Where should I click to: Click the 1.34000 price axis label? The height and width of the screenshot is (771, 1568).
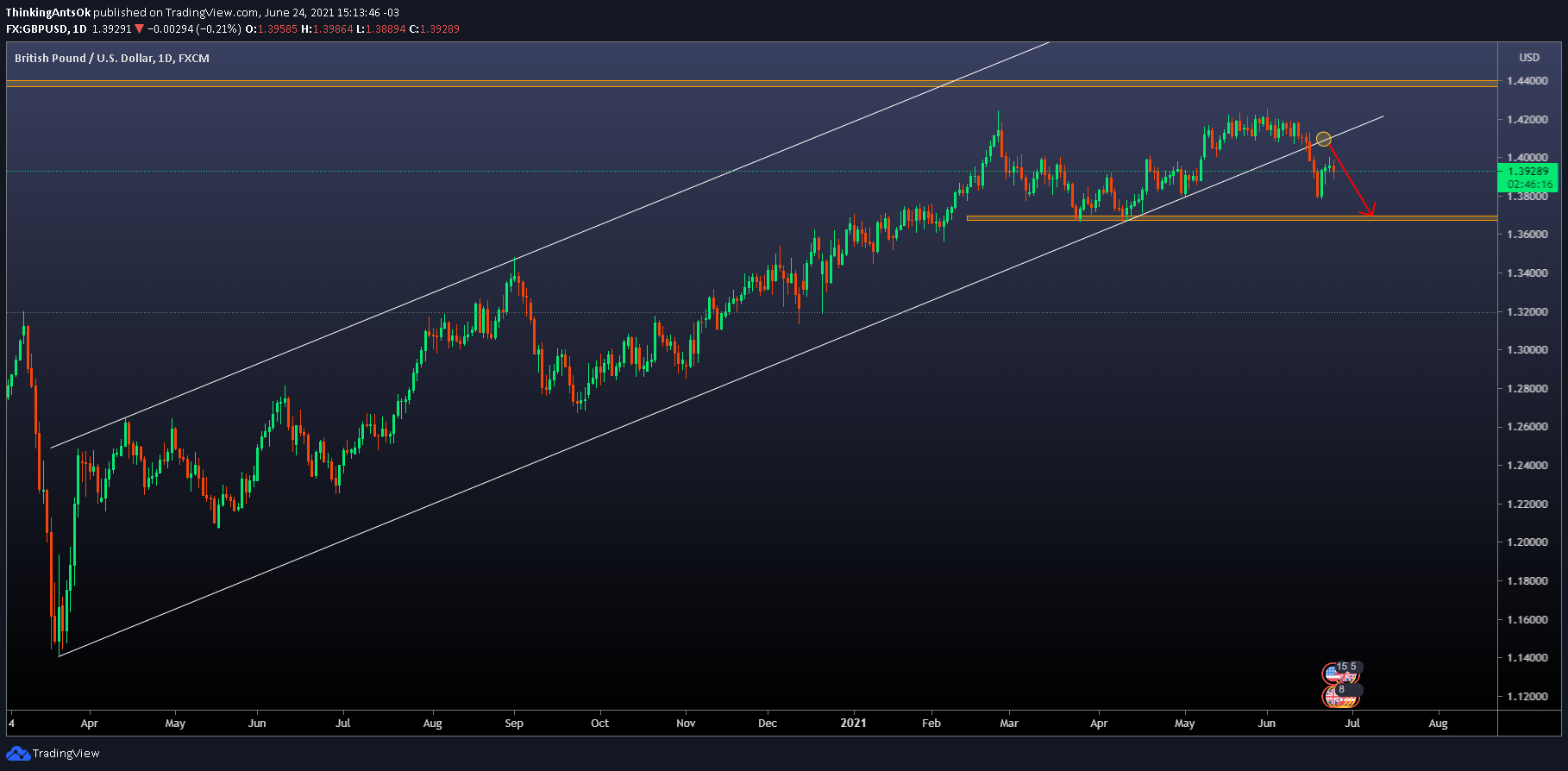[x=1527, y=273]
